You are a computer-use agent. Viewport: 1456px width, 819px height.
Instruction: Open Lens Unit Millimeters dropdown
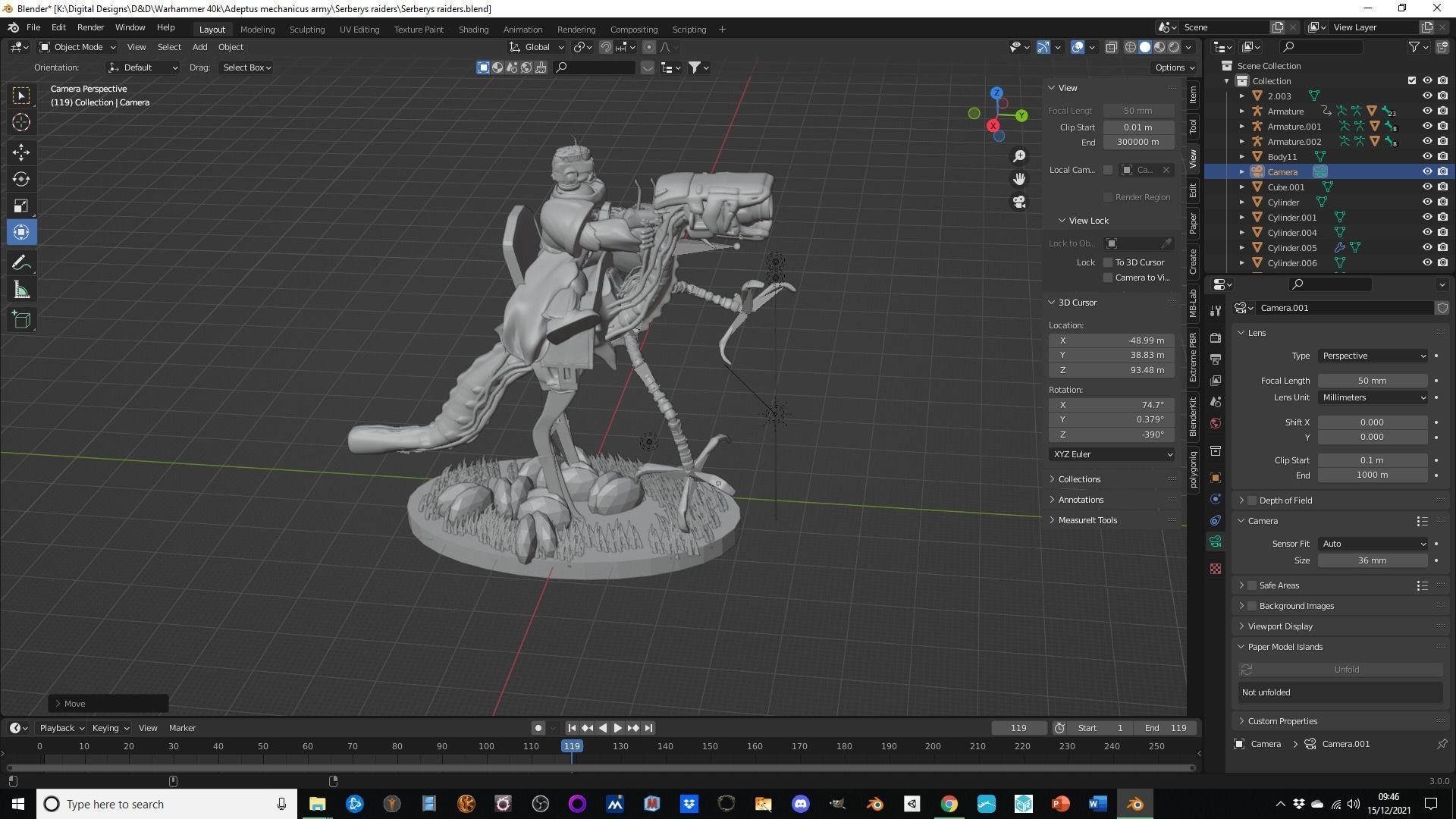(x=1373, y=397)
